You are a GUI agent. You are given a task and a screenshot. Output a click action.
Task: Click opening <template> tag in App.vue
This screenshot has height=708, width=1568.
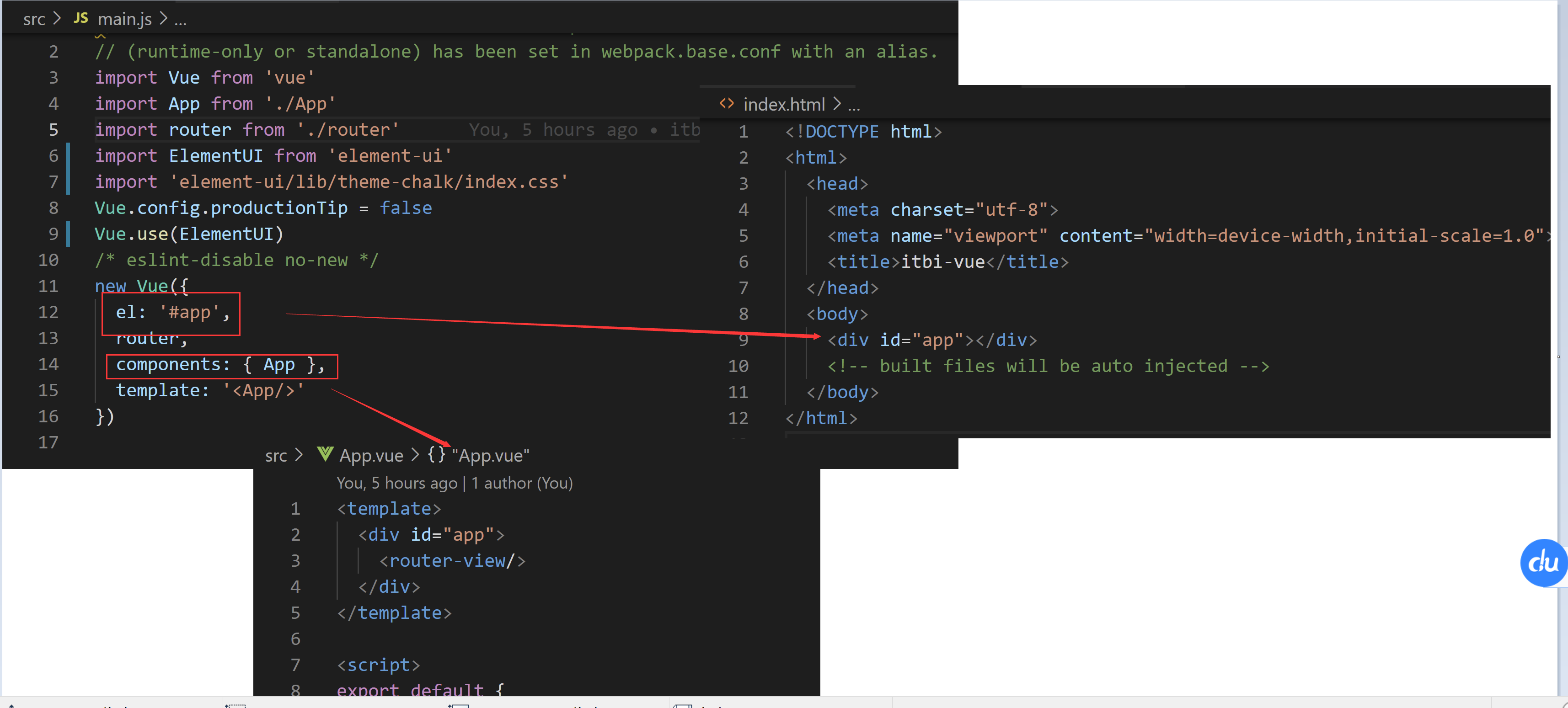(x=389, y=509)
